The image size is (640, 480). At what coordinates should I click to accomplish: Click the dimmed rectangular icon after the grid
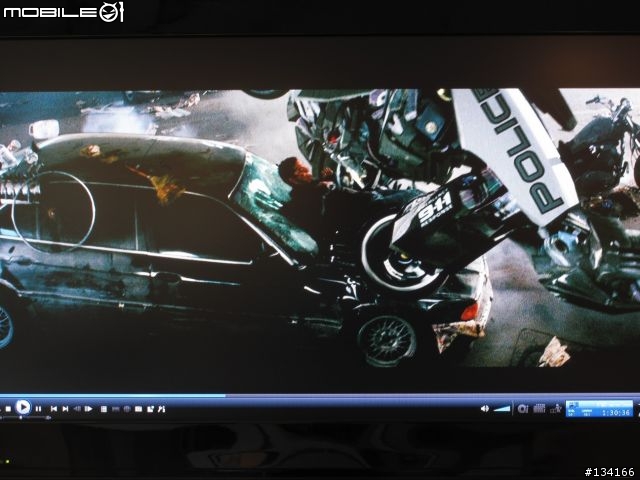pyautogui.click(x=116, y=409)
